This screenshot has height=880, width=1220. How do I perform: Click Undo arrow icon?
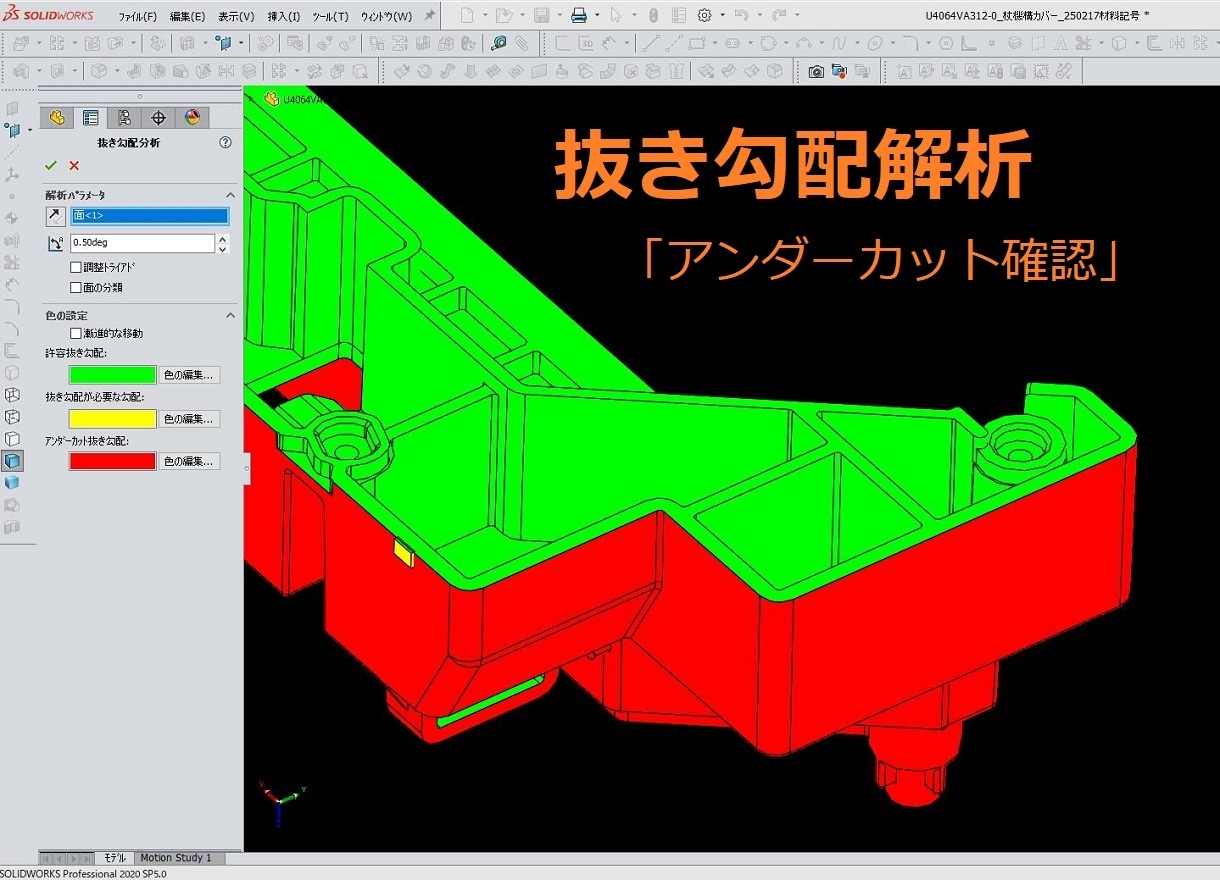pos(741,16)
